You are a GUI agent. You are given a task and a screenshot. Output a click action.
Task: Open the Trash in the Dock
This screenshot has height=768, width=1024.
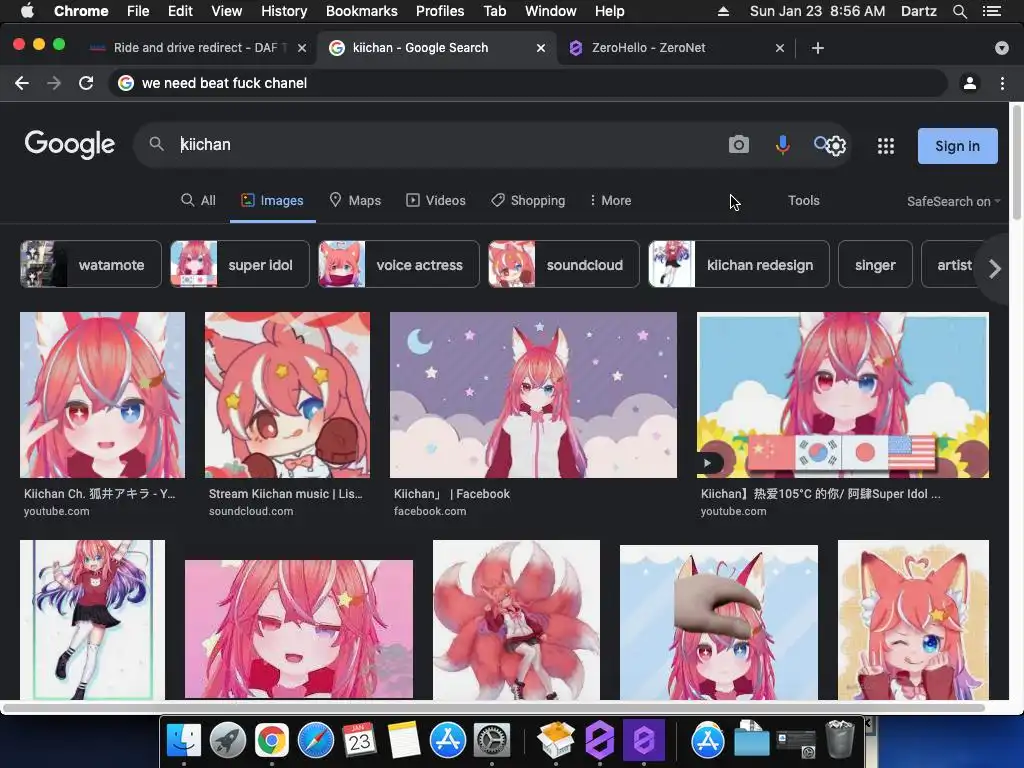(840, 739)
